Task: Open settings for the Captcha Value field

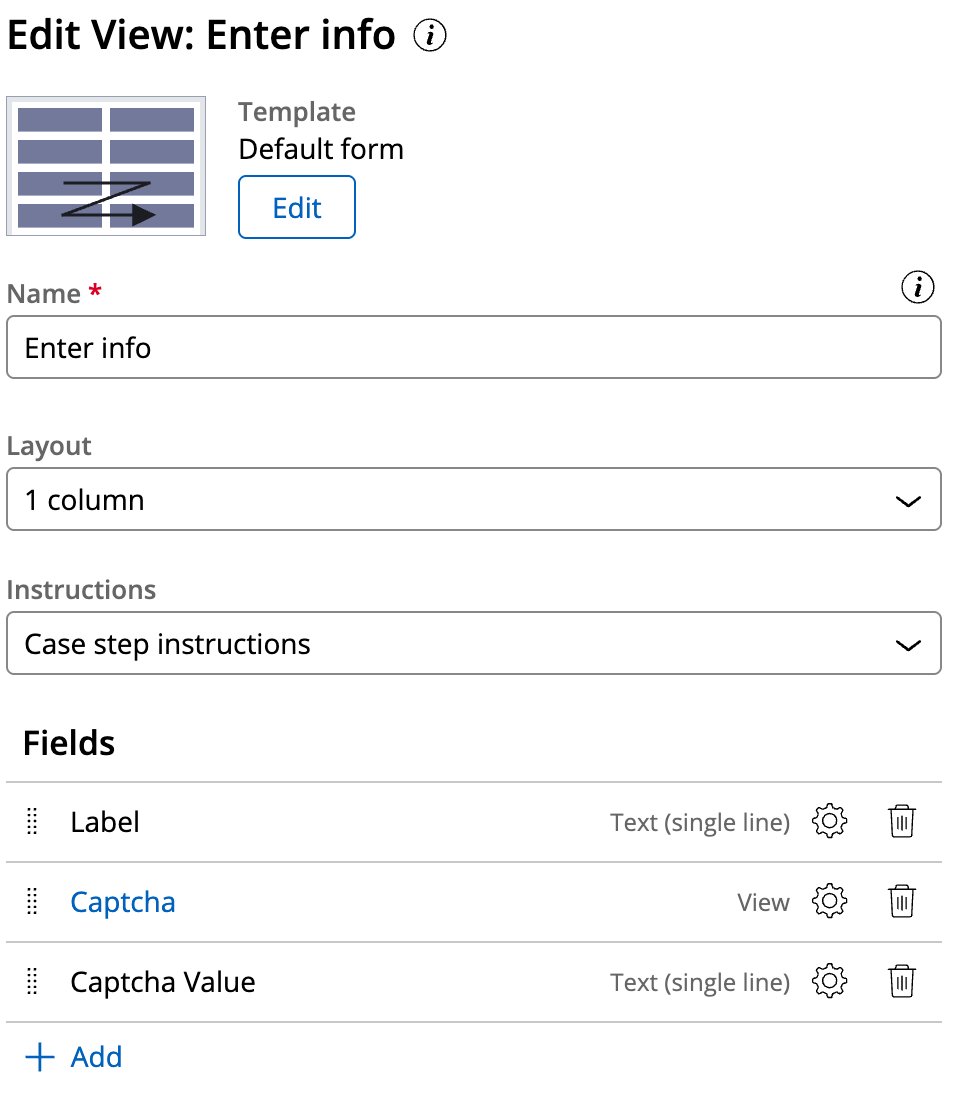Action: [x=828, y=981]
